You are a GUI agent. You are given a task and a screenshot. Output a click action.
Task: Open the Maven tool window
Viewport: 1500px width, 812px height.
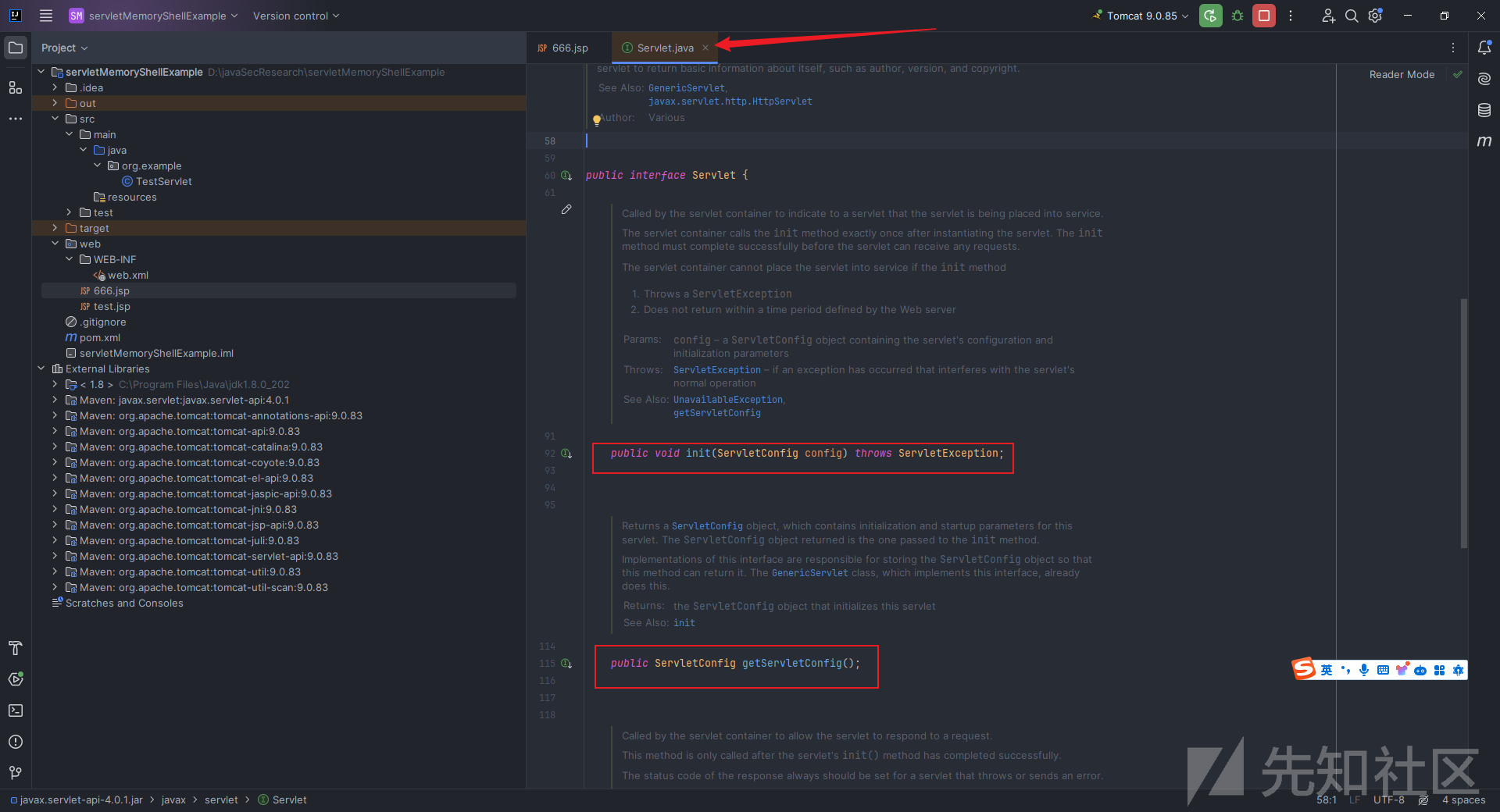click(1484, 141)
